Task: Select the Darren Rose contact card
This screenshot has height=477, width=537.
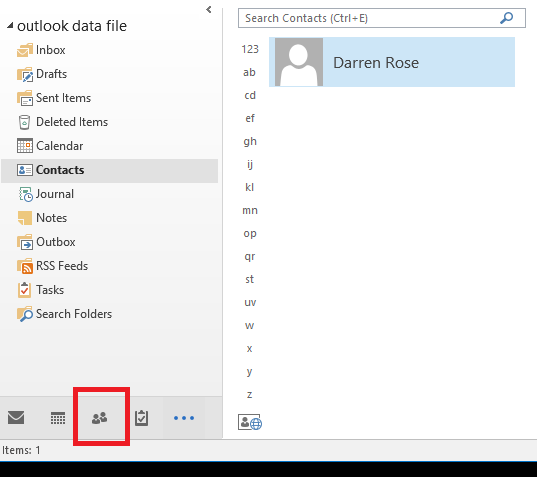Action: 392,62
